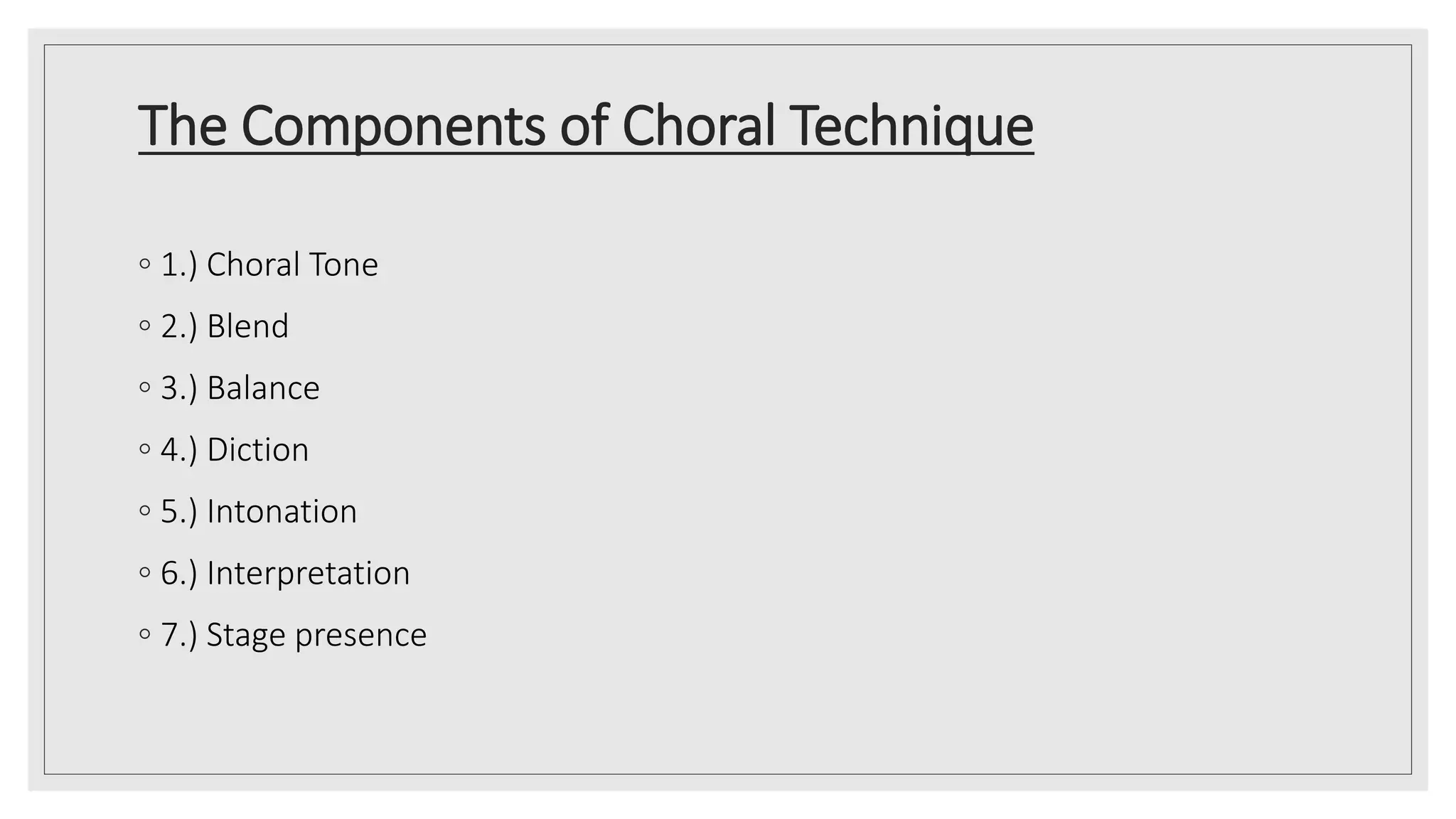
Task: Select the '7.) Stage presence' list item
Action: click(294, 635)
